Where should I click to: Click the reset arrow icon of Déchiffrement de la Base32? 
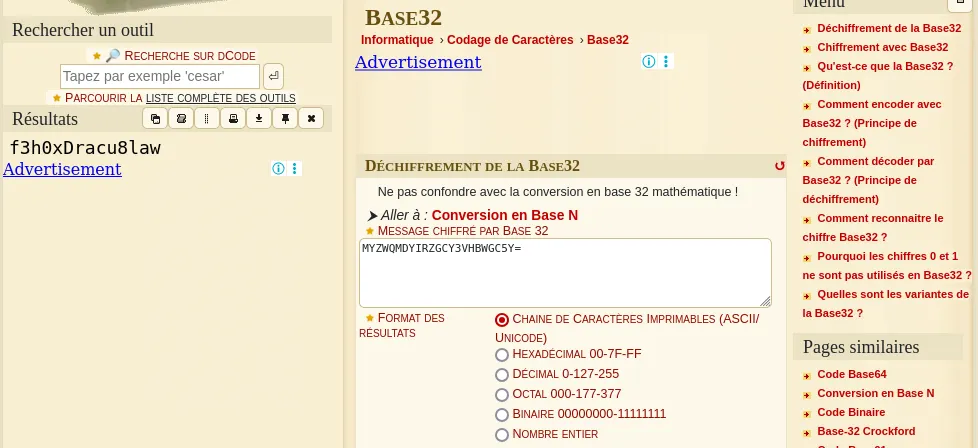(779, 166)
